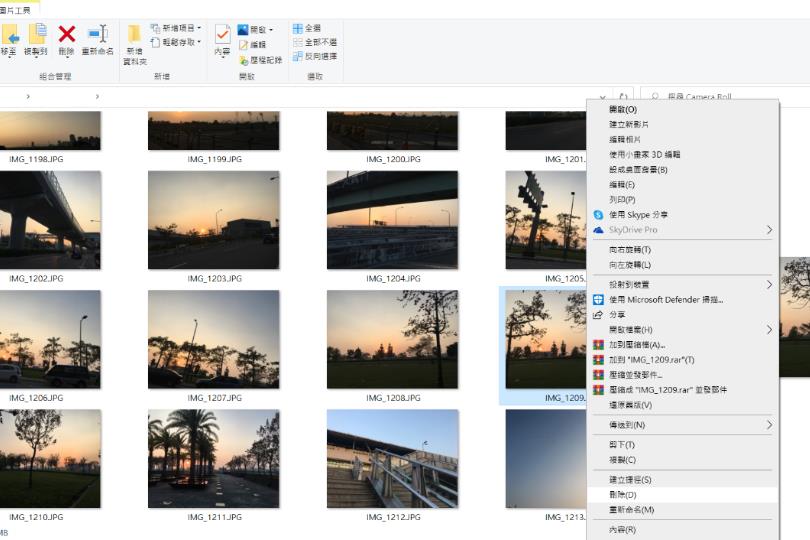The image size is (810, 540).
Task: Click the Search Camera Roll input field
Action: [x=723, y=97]
